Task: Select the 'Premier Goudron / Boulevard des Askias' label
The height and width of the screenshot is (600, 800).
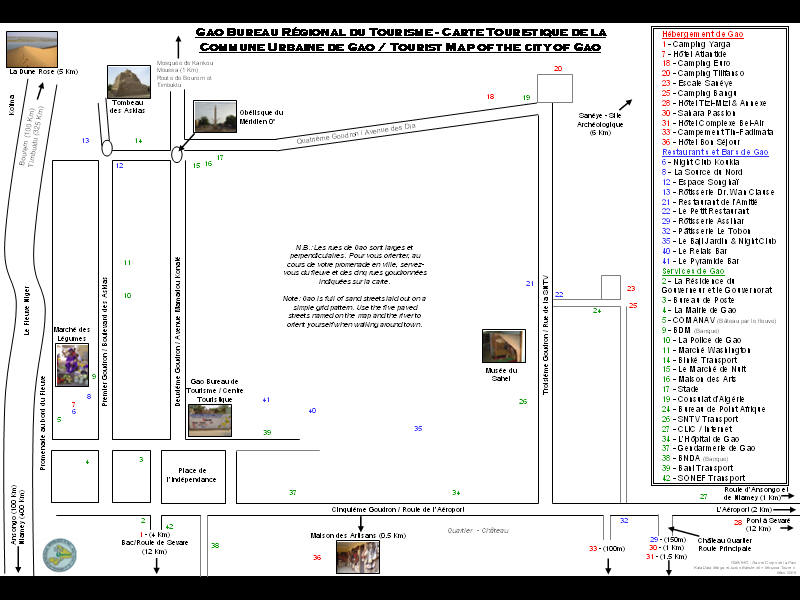Action: (105, 342)
